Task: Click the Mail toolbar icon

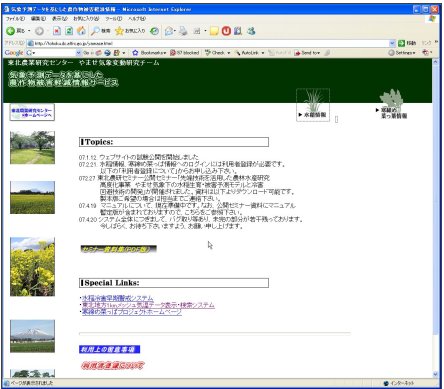Action: 169,31
